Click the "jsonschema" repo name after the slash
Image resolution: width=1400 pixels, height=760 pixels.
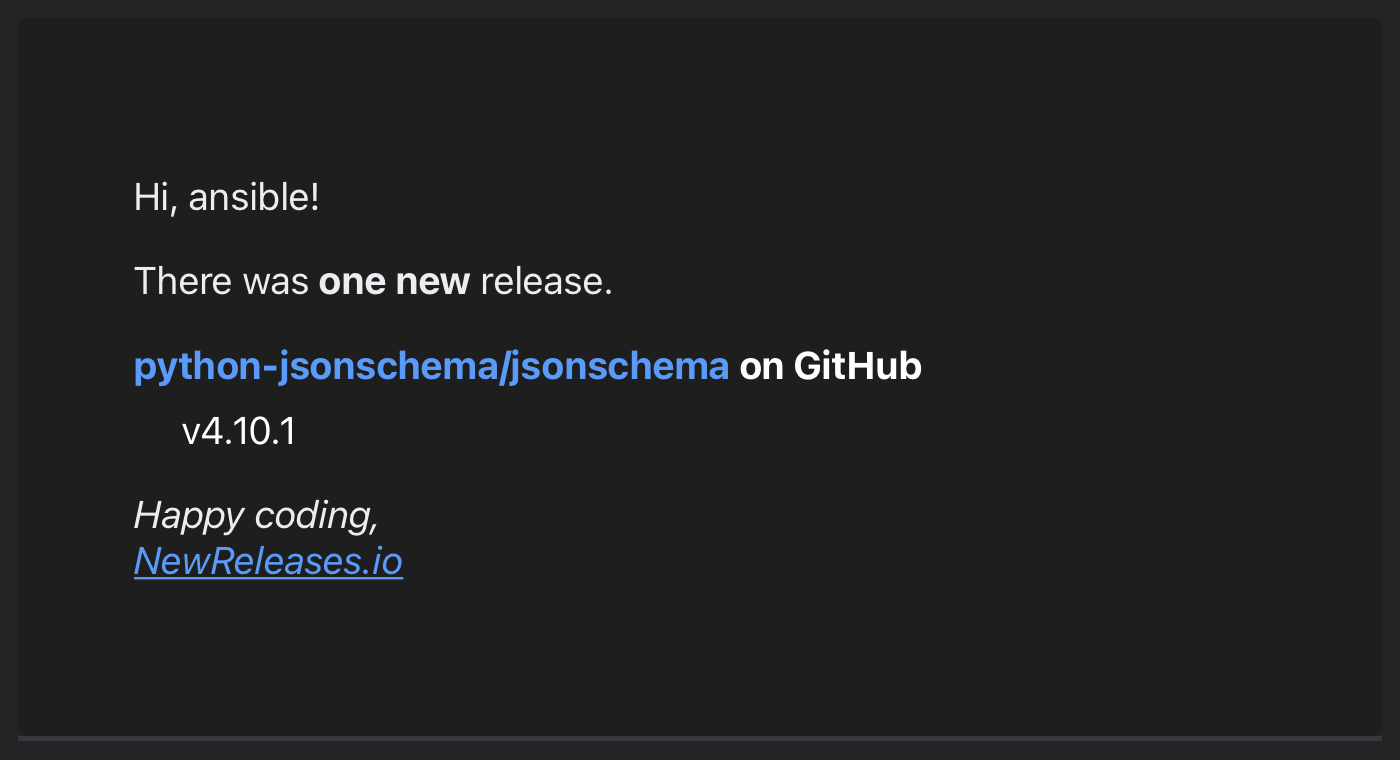619,367
